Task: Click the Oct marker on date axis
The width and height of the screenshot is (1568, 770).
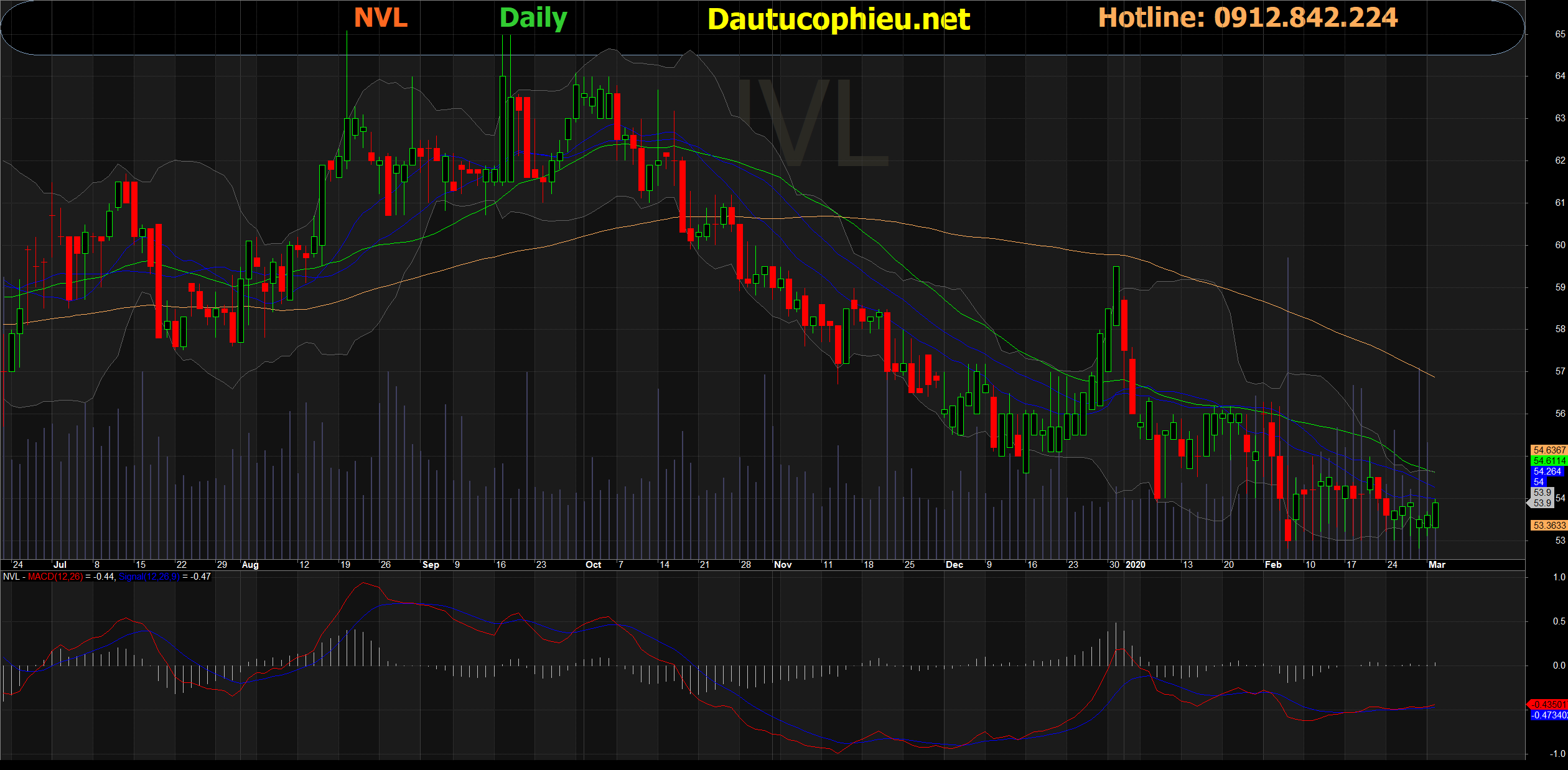Action: [x=593, y=565]
